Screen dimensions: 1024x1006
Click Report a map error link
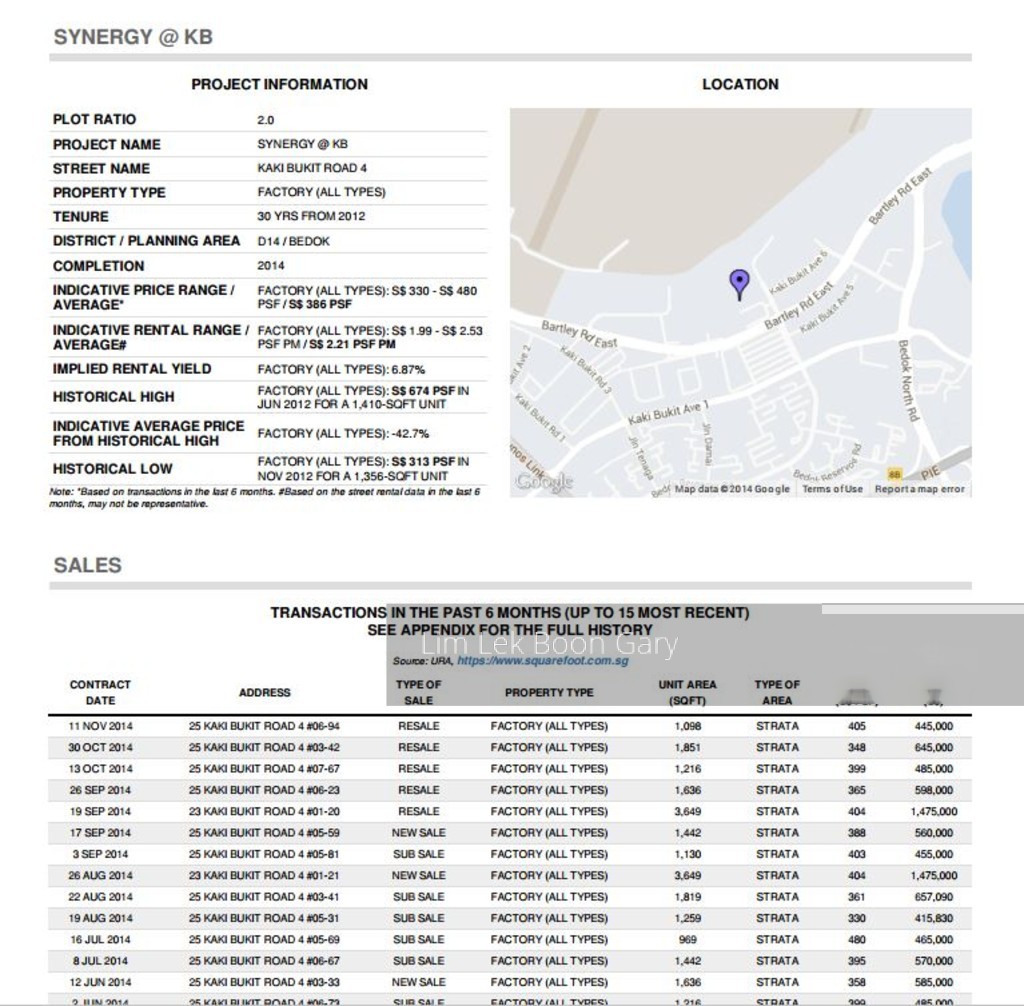[x=919, y=489]
